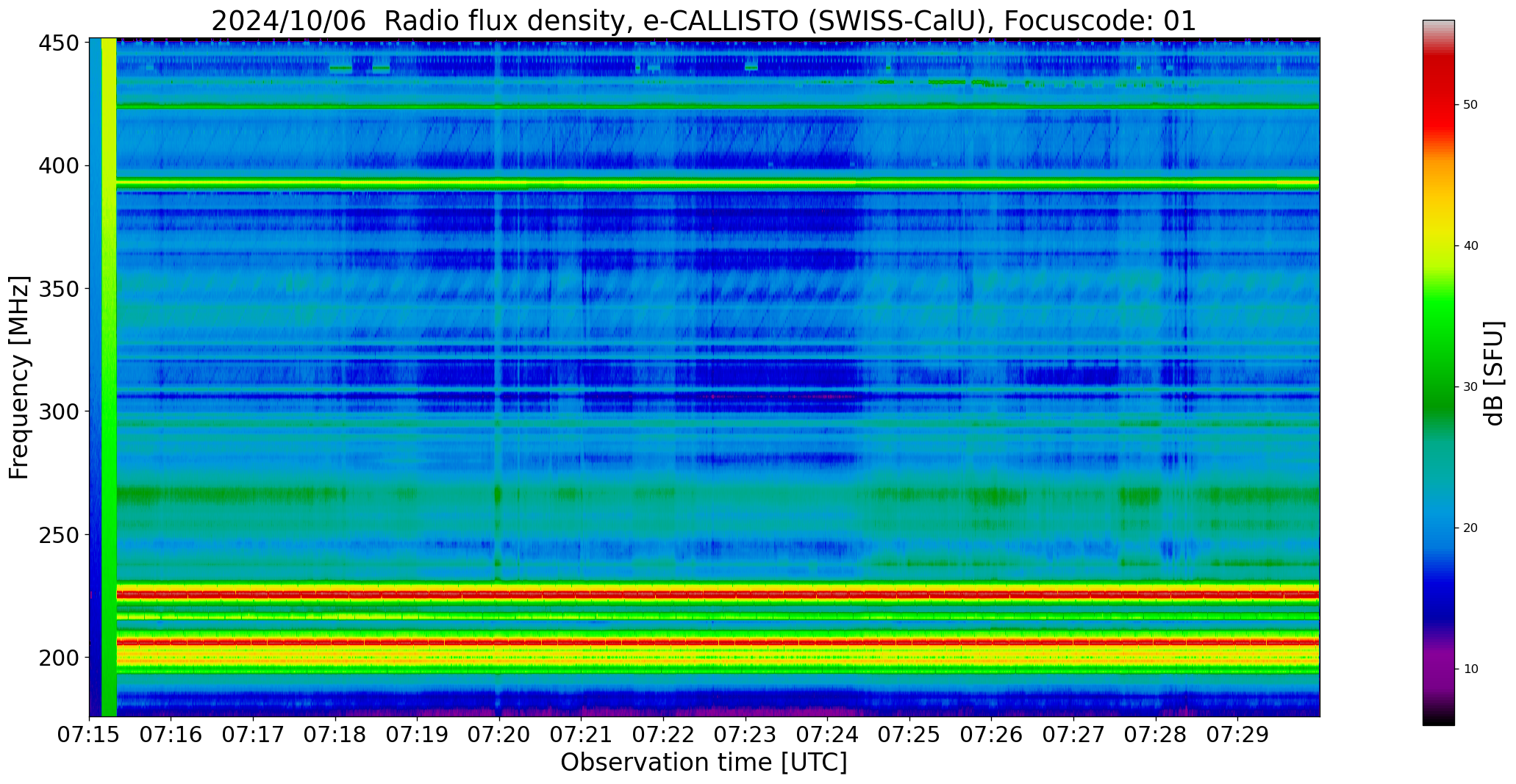Viewport: 1516px width, 784px height.
Task: Click the 07:20 time tick label
Action: [499, 735]
